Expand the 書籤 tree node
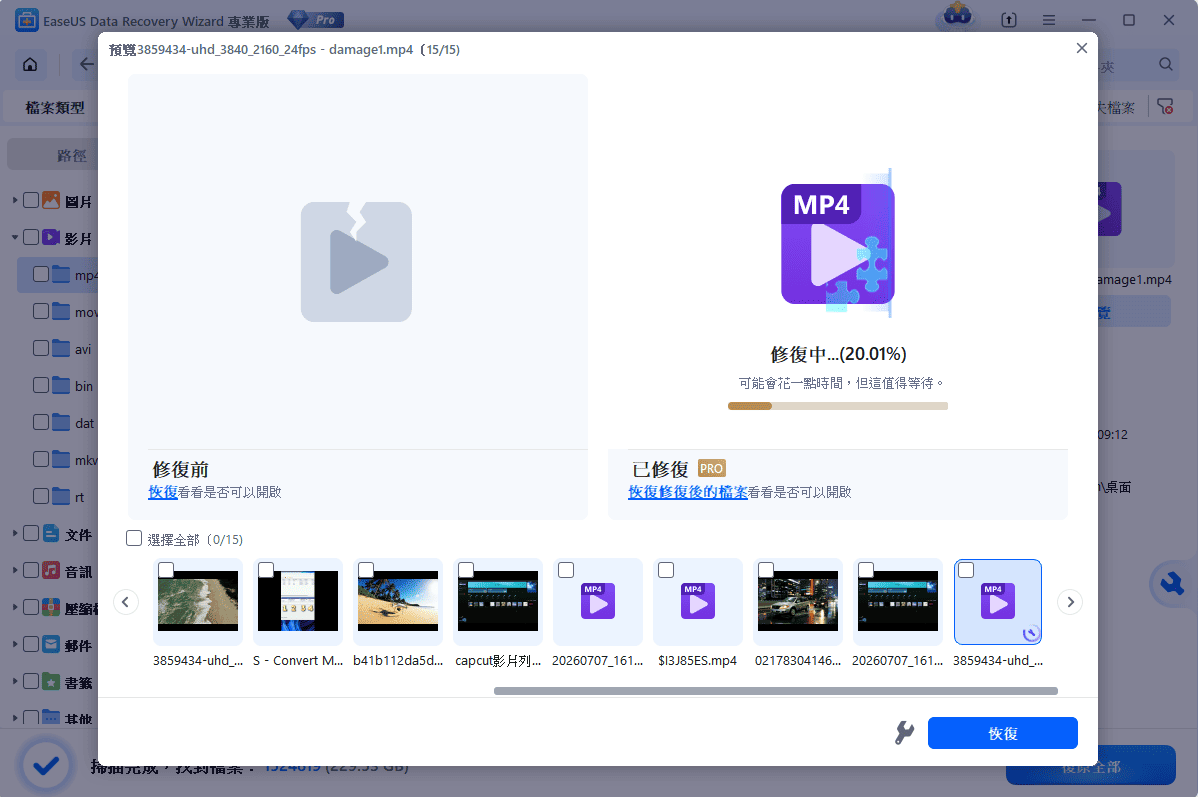Screen dimensions: 1198x797 [x=15, y=682]
